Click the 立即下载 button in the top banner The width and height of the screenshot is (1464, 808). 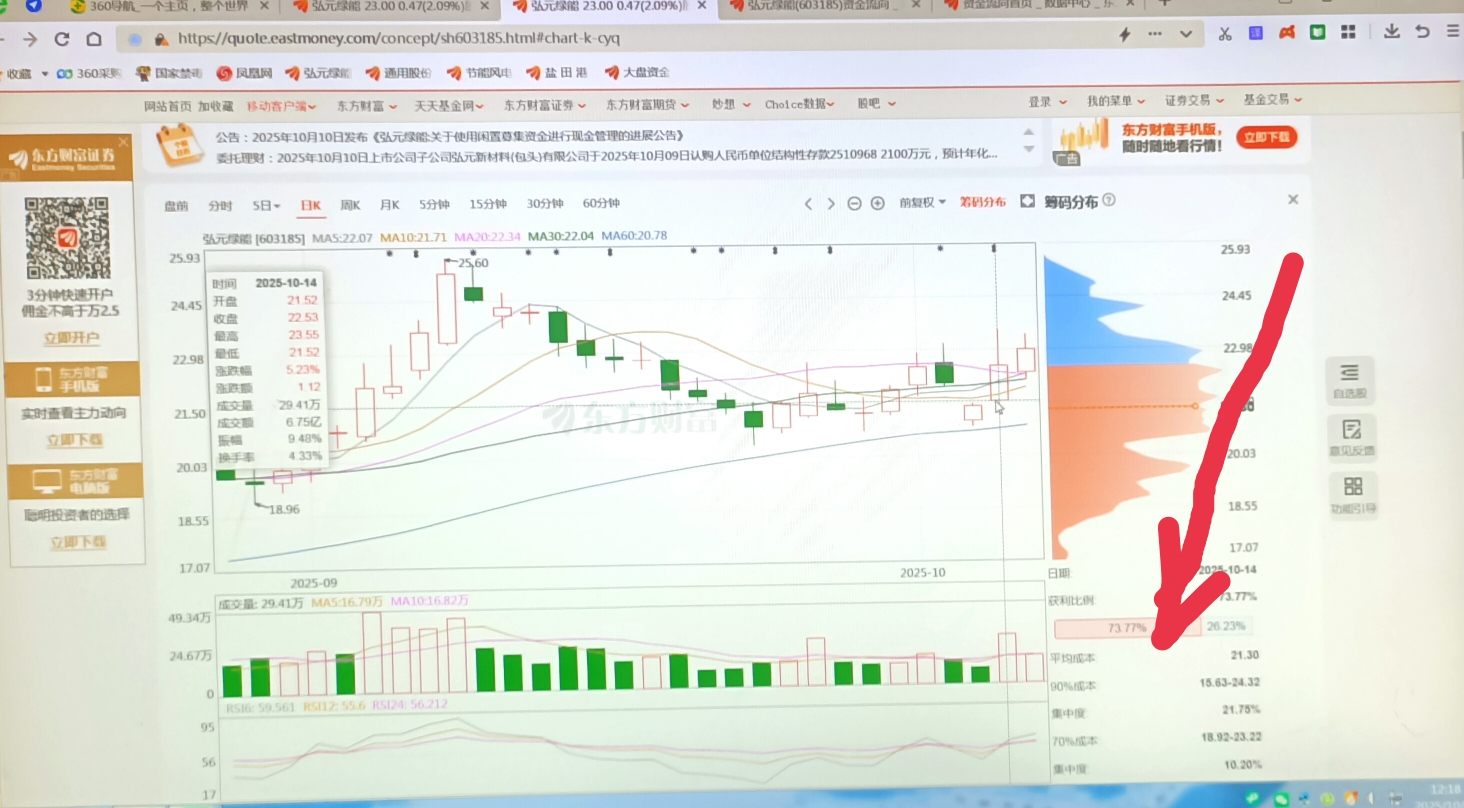tap(1266, 137)
